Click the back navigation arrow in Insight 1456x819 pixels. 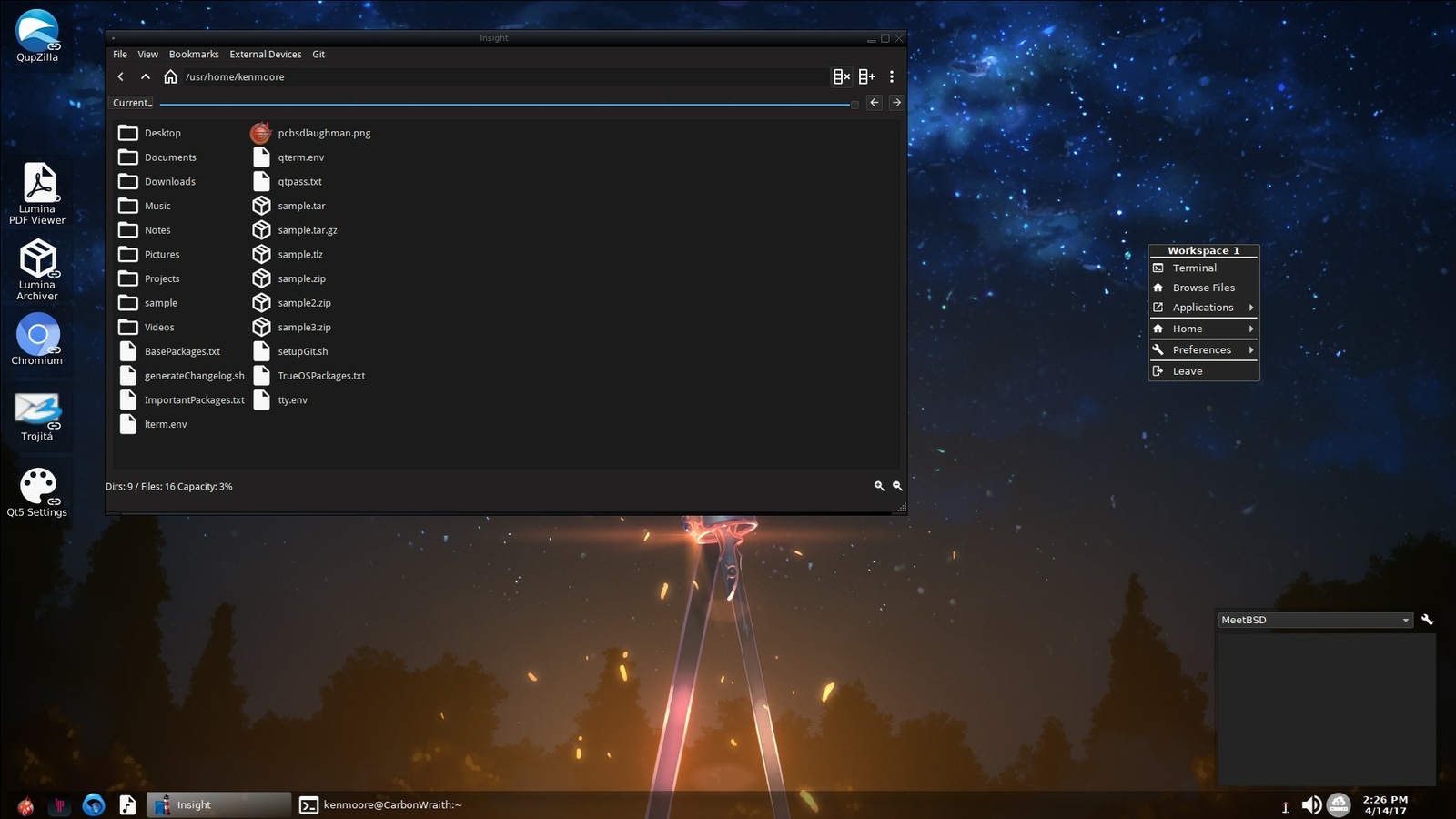click(x=120, y=76)
